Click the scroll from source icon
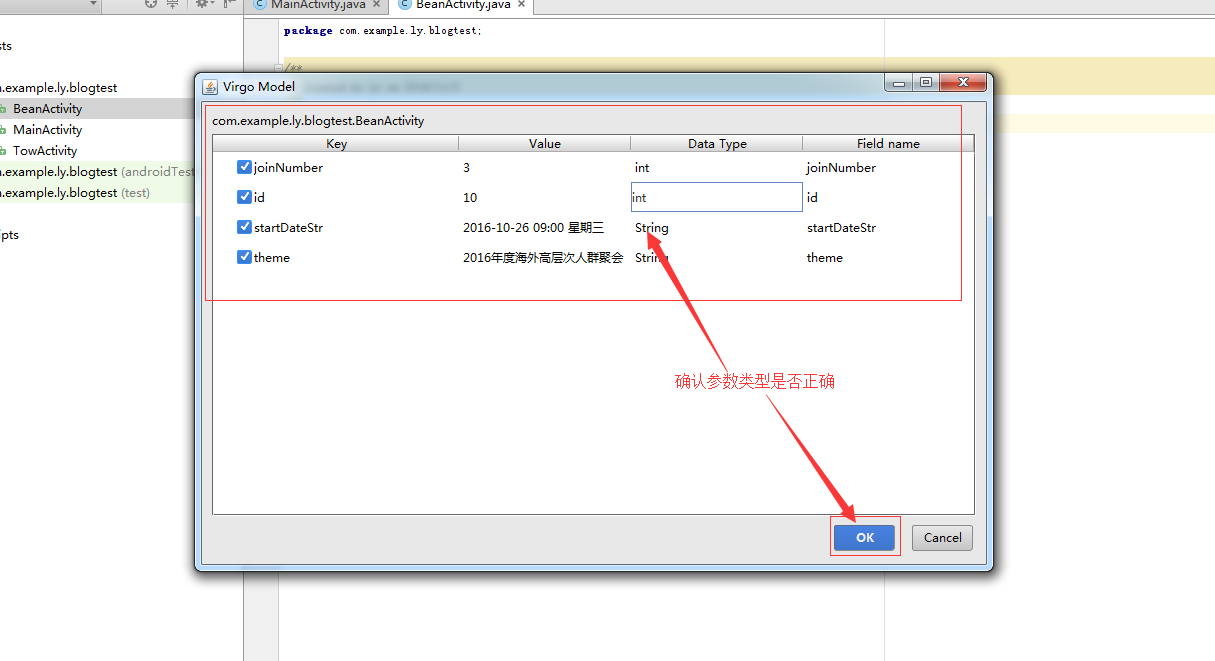The height and width of the screenshot is (661, 1215). click(x=151, y=4)
